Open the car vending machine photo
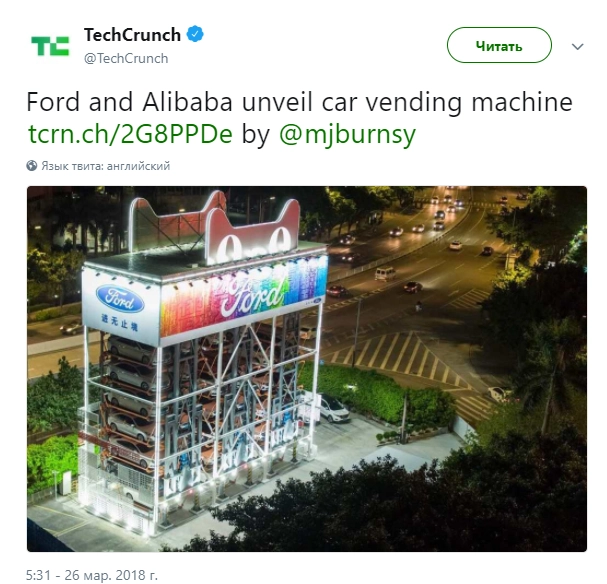Viewport: 607px width, 584px height. pos(307,369)
